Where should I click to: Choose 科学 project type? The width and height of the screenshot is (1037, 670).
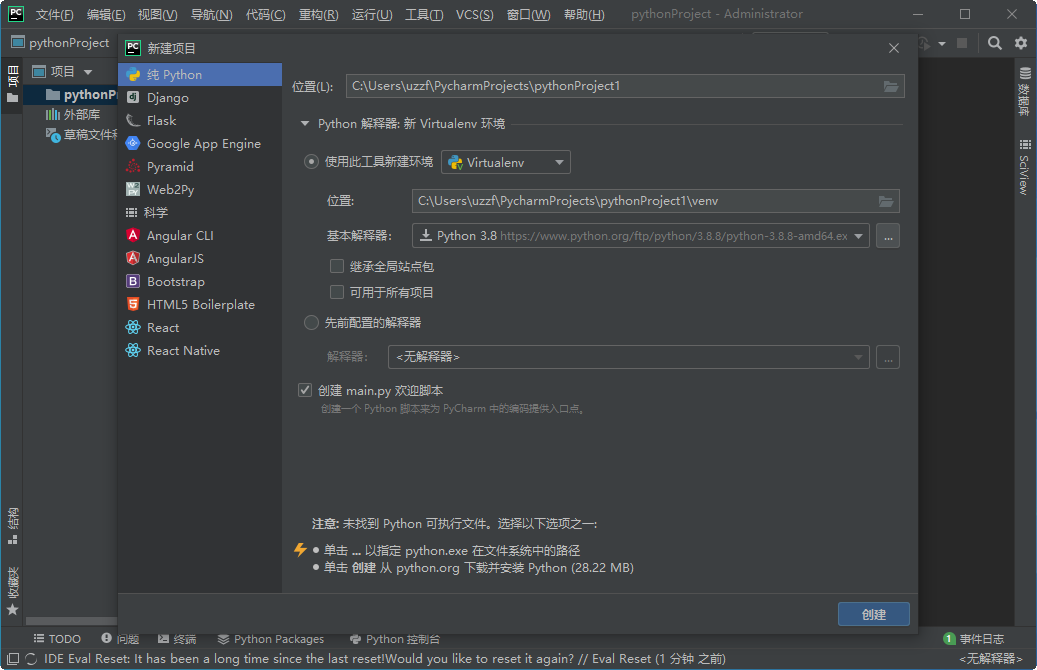(x=200, y=212)
